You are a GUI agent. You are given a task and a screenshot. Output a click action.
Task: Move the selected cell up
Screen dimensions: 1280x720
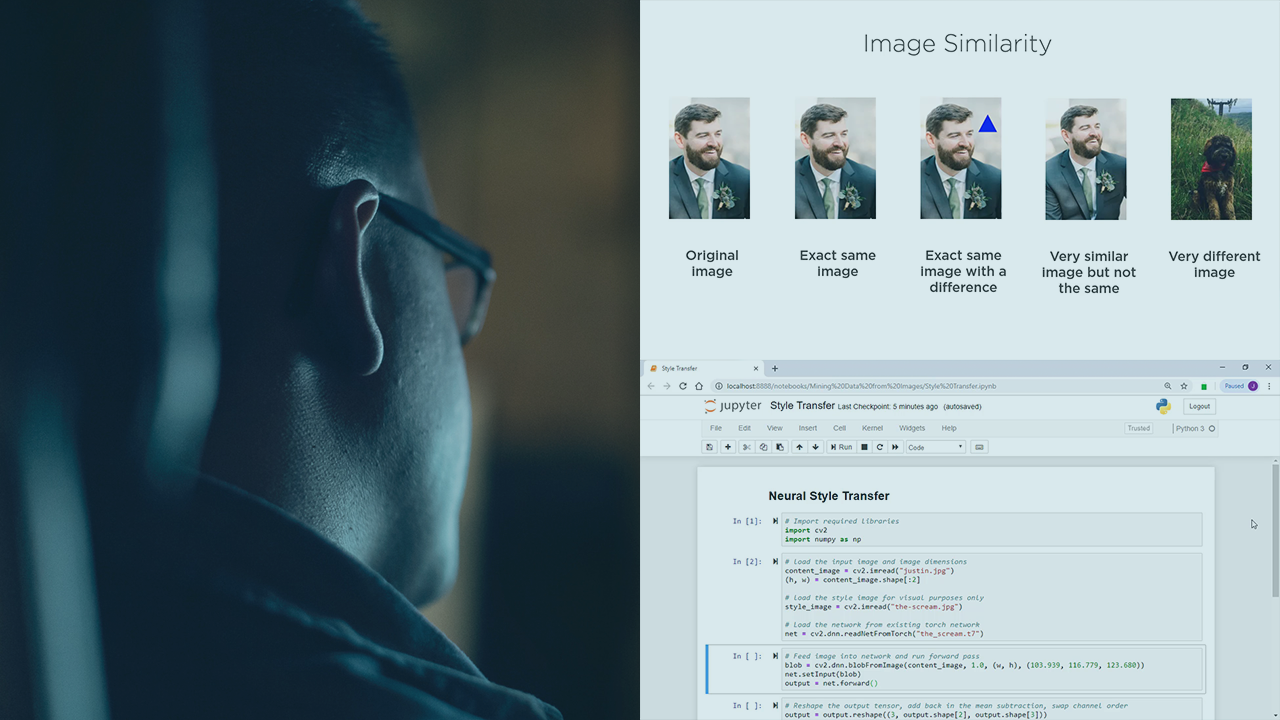pyautogui.click(x=799, y=447)
